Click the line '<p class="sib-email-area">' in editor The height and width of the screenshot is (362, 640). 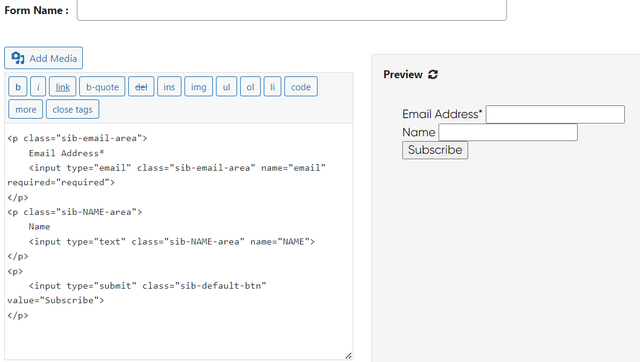coord(77,138)
